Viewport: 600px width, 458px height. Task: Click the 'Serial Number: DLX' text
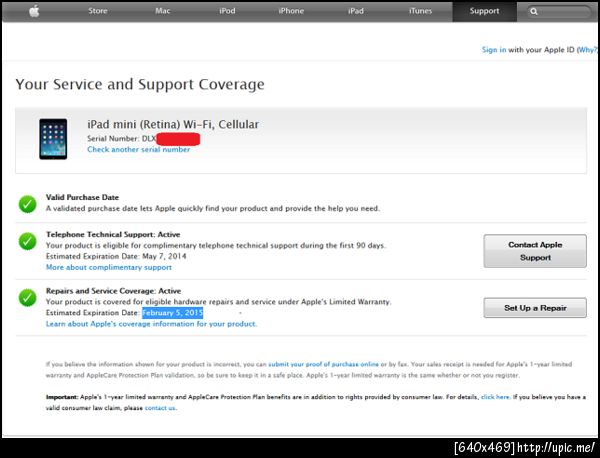point(121,139)
